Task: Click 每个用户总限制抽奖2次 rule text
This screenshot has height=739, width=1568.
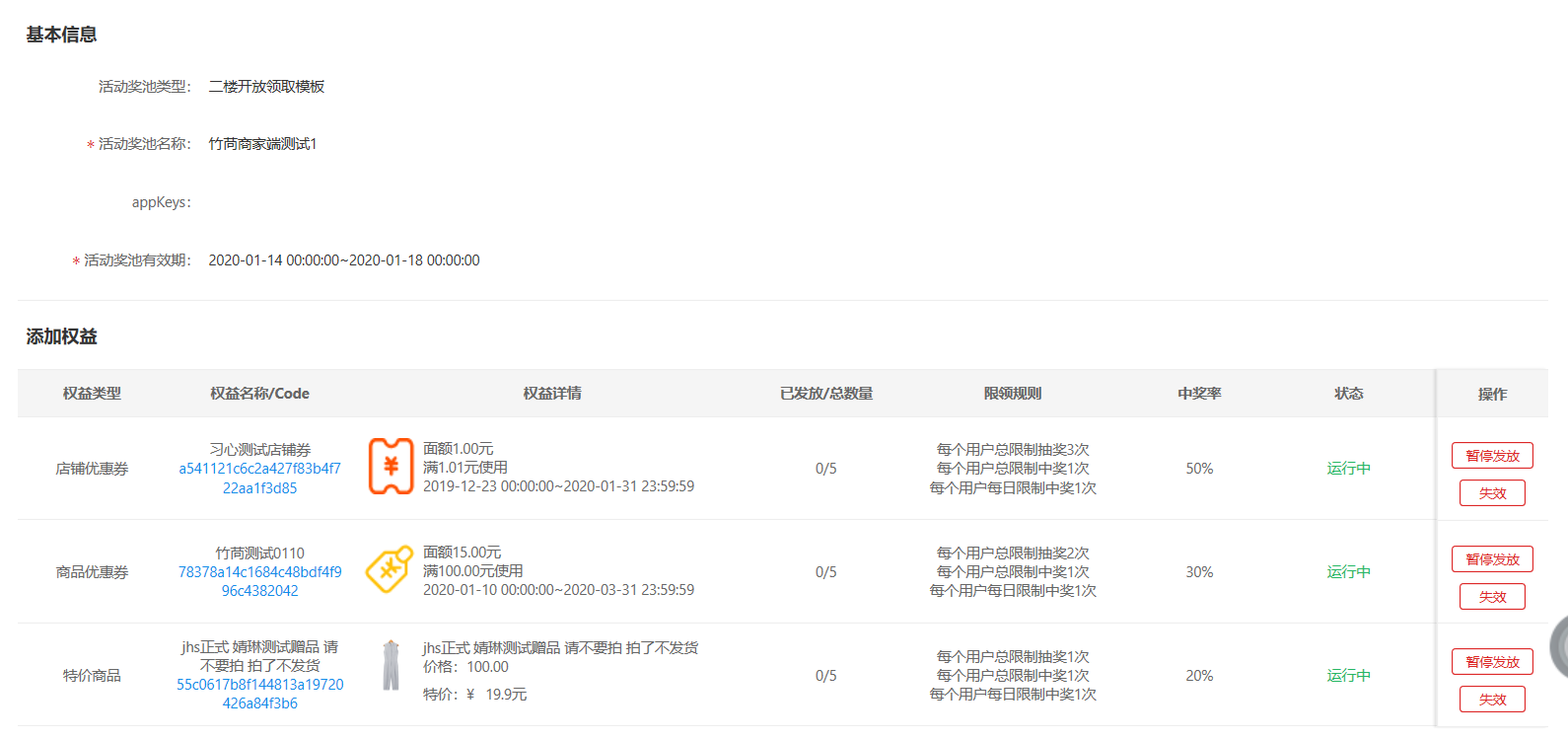Action: [1013, 554]
